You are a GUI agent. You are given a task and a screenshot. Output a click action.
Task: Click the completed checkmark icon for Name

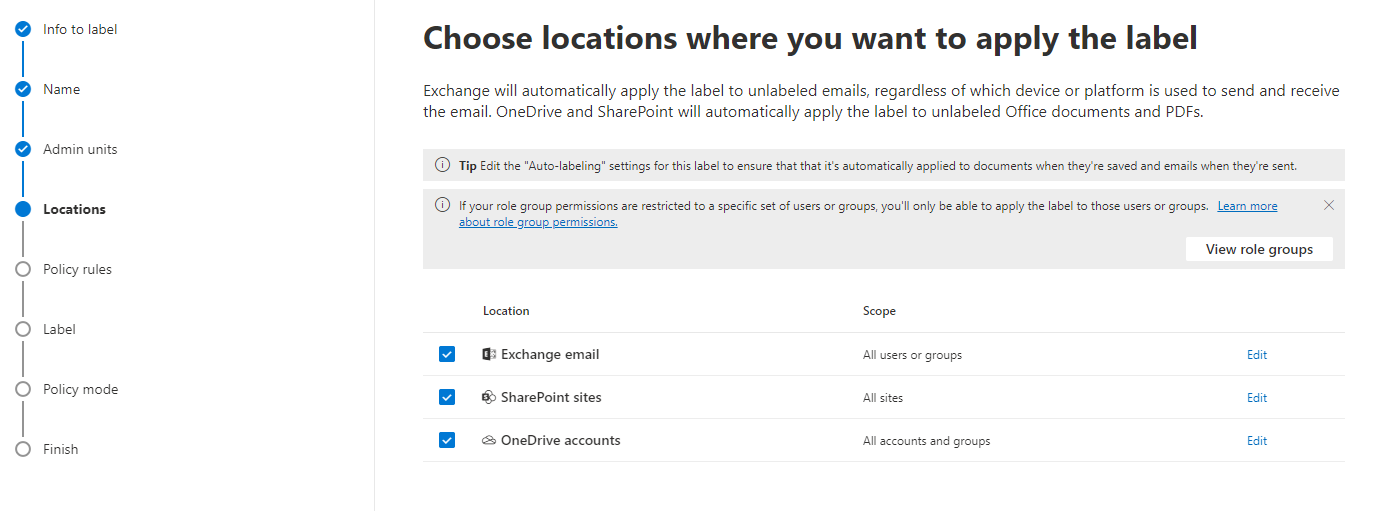(23, 89)
